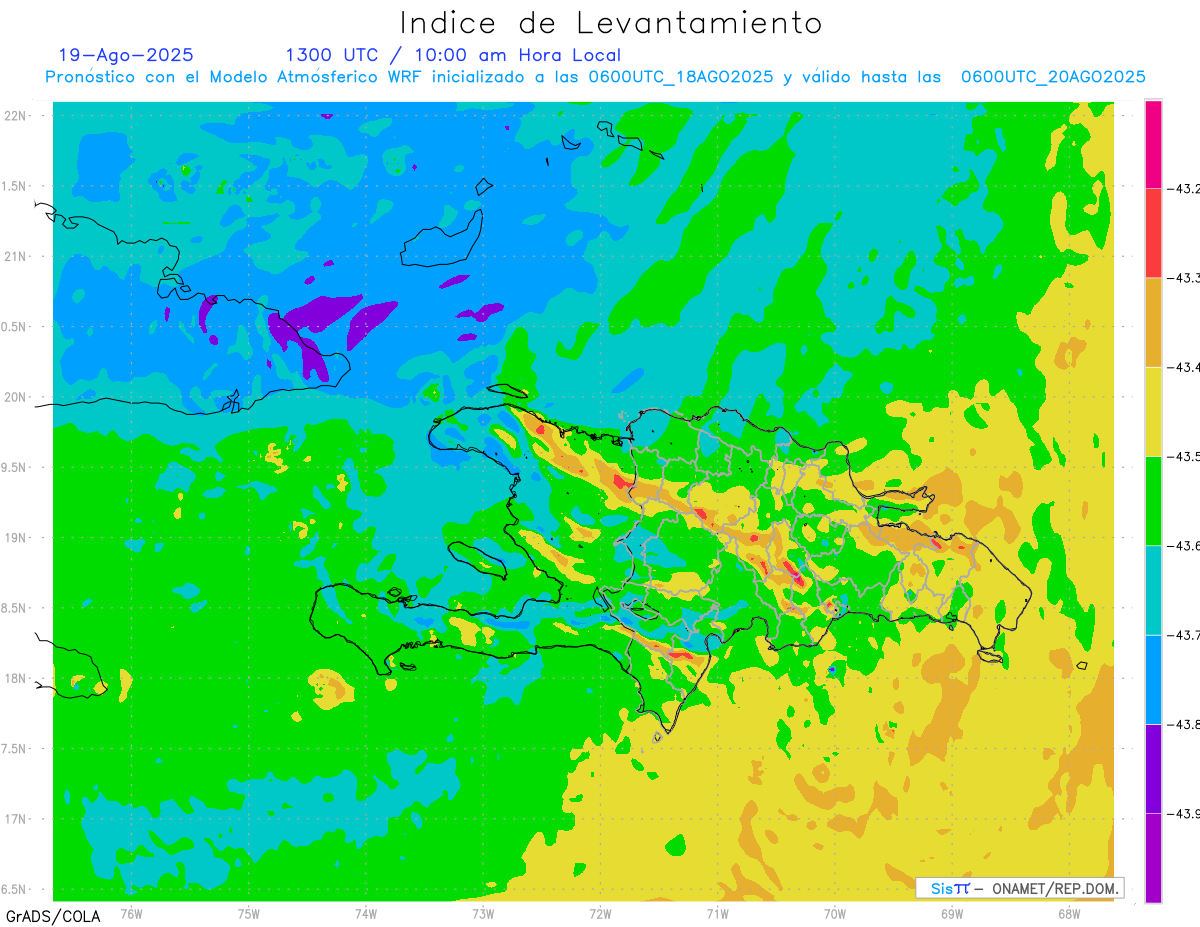Click the legend value '-43.7'
Image resolution: width=1200 pixels, height=927 pixels.
[1184, 634]
